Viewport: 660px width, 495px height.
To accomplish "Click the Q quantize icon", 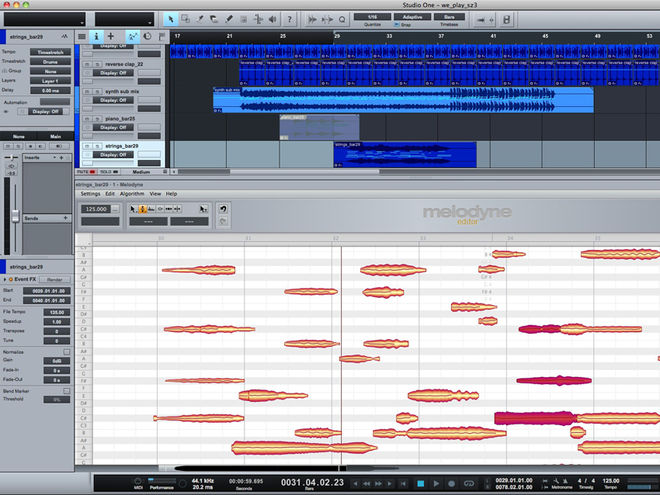I will 342,19.
